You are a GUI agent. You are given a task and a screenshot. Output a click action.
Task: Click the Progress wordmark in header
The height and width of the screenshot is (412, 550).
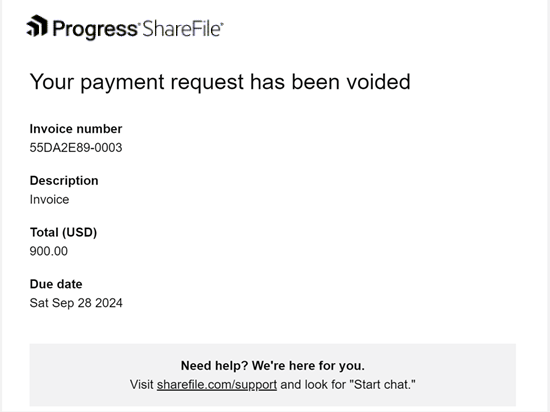tap(96, 29)
